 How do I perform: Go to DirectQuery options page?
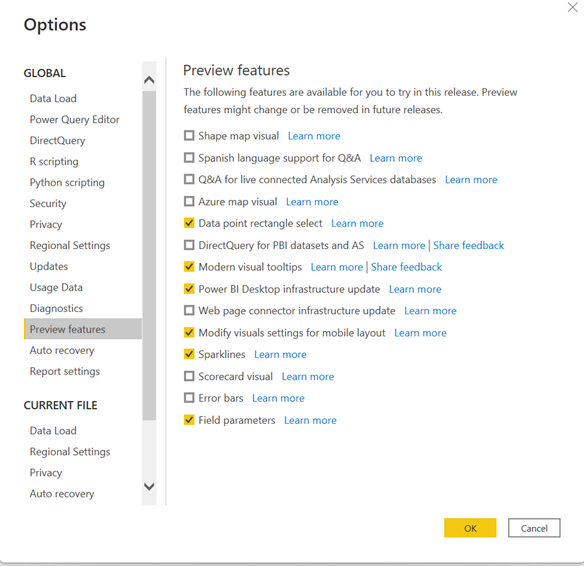[83, 140]
